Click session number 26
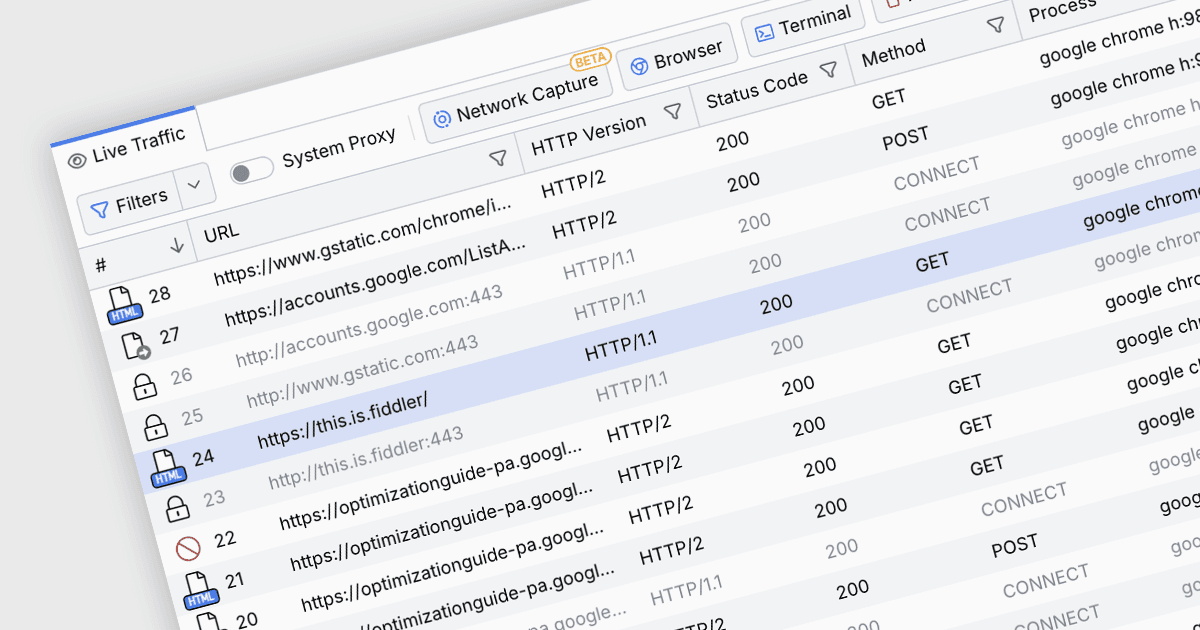Viewport: 1200px width, 630px height. (181, 376)
